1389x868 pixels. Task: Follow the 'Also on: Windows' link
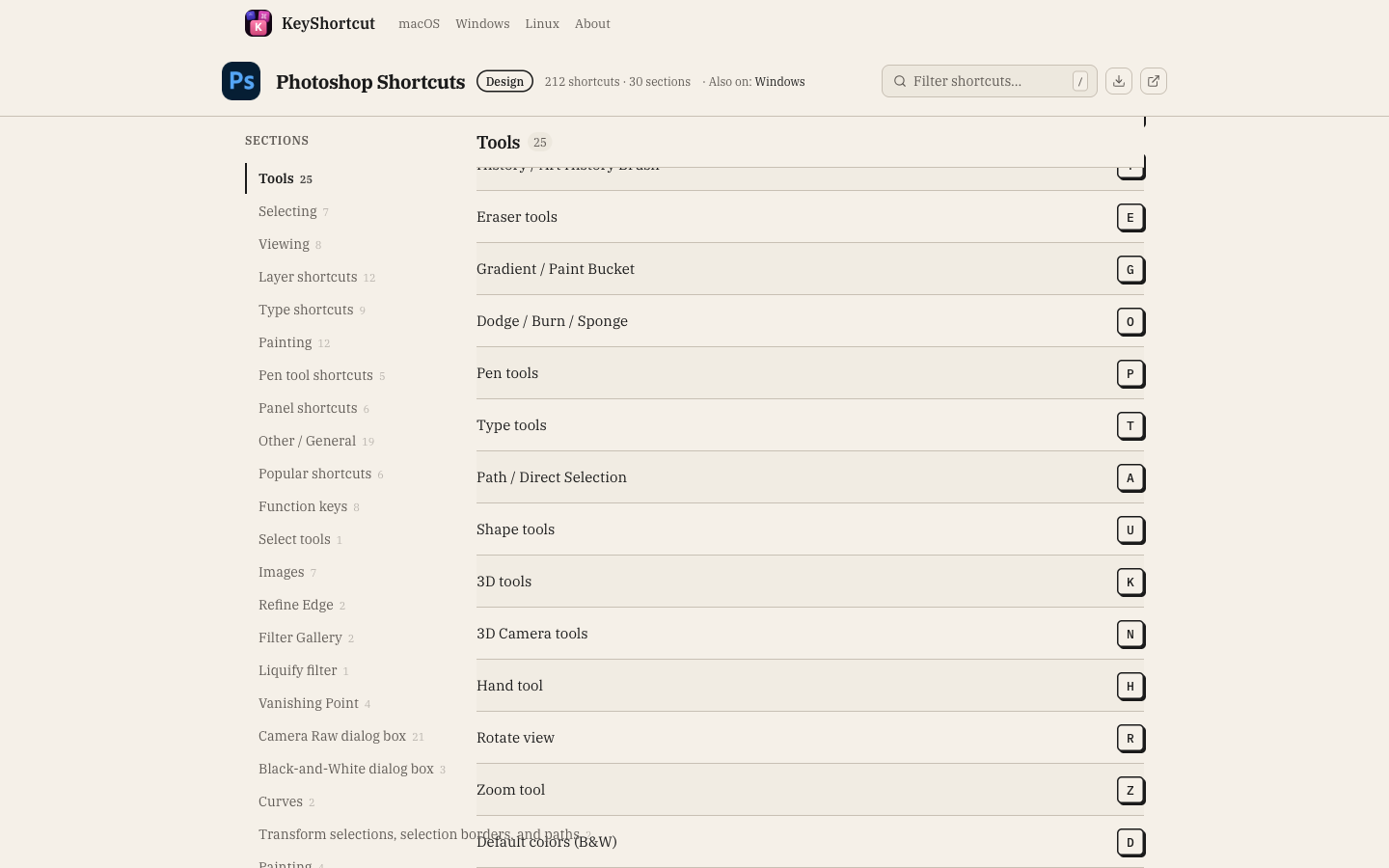click(779, 81)
